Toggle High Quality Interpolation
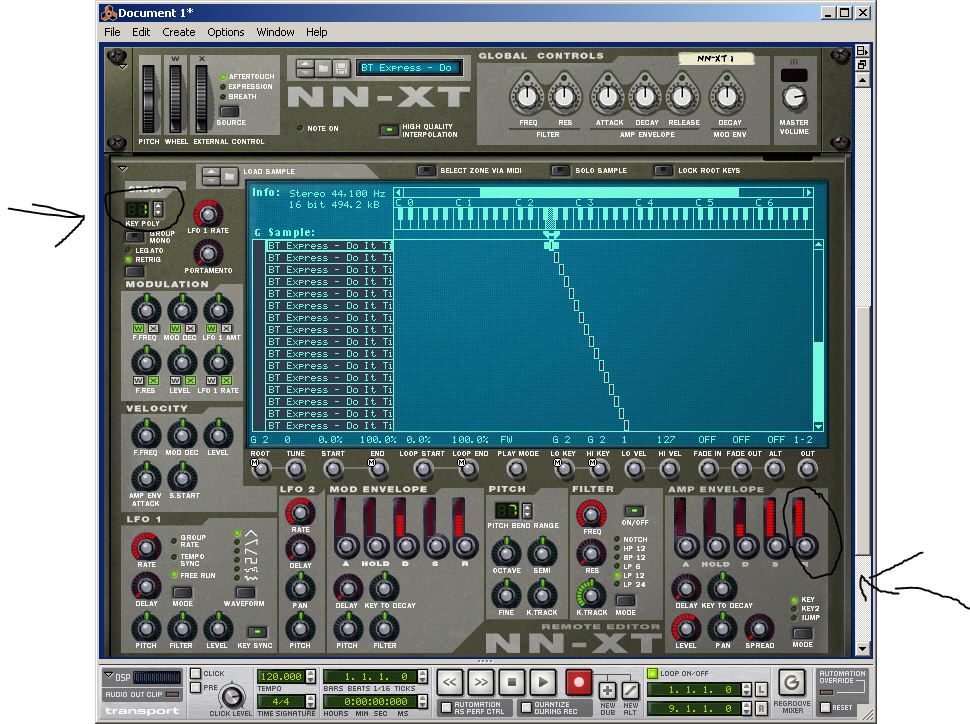The height and width of the screenshot is (724, 970). (x=388, y=130)
